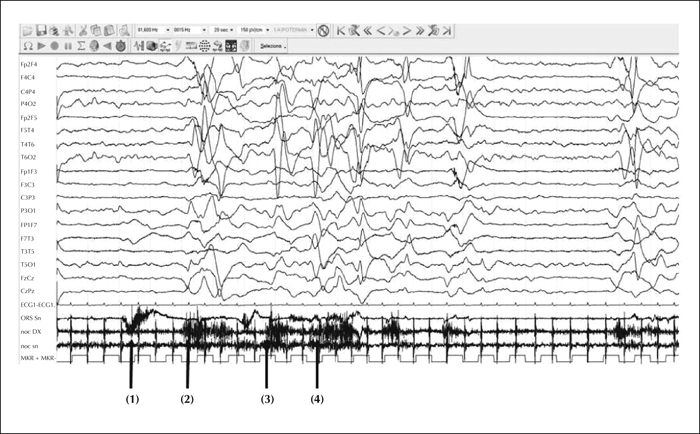Select the noc sn channel label
This screenshot has height=434, width=700.
click(29, 346)
